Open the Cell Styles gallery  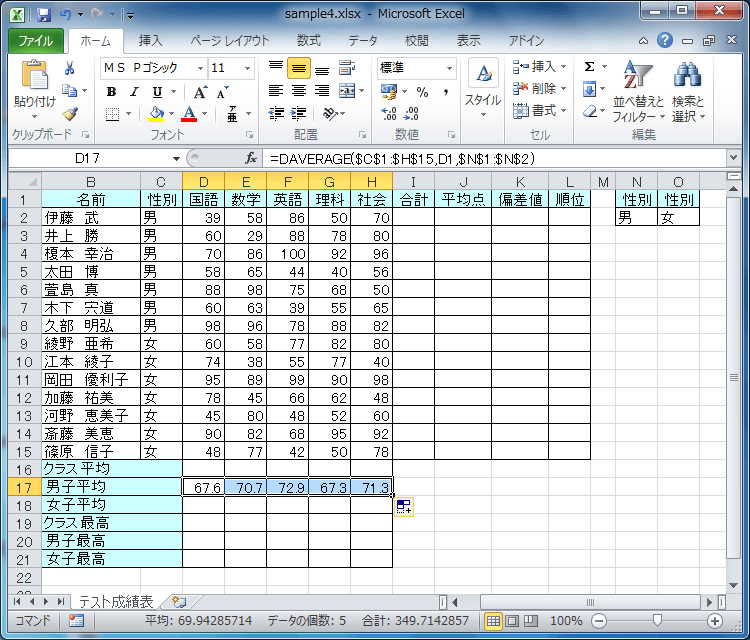483,88
